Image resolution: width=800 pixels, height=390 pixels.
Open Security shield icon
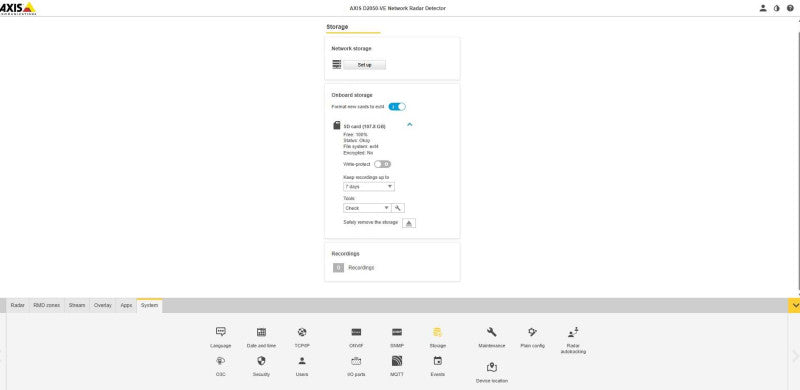point(261,361)
